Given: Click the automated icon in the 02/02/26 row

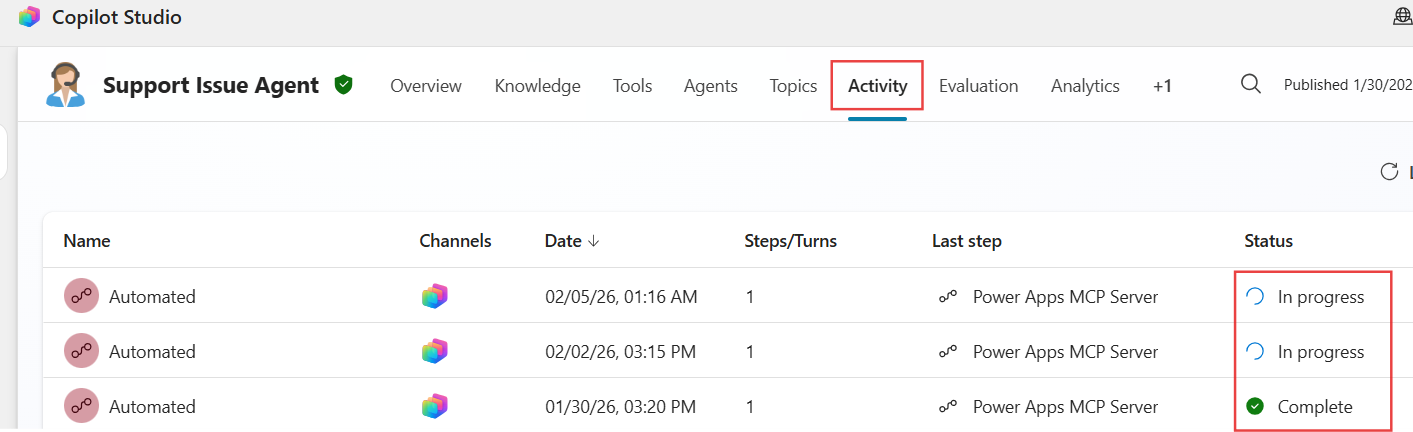Looking at the screenshot, I should pyautogui.click(x=81, y=351).
